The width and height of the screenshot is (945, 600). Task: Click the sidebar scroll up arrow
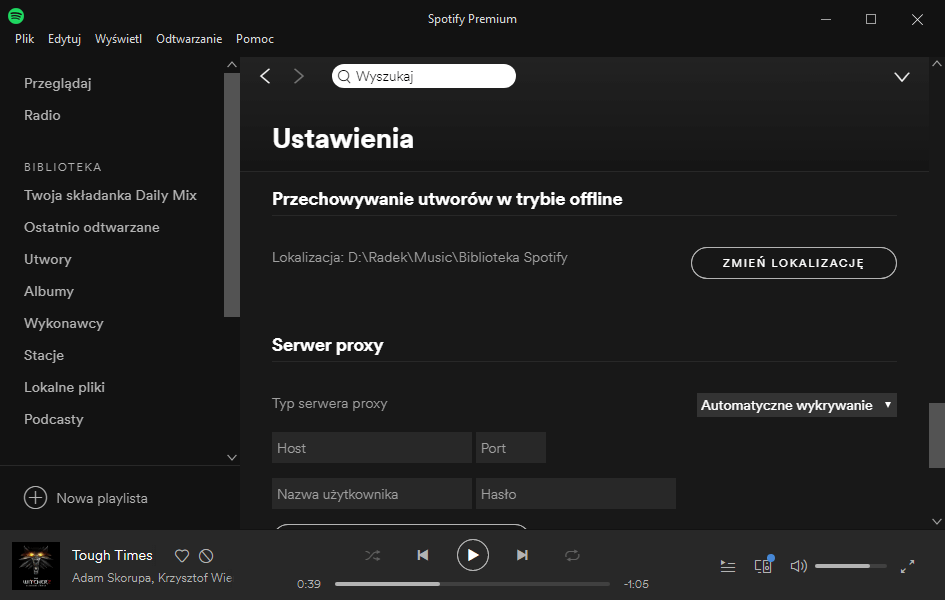[232, 64]
